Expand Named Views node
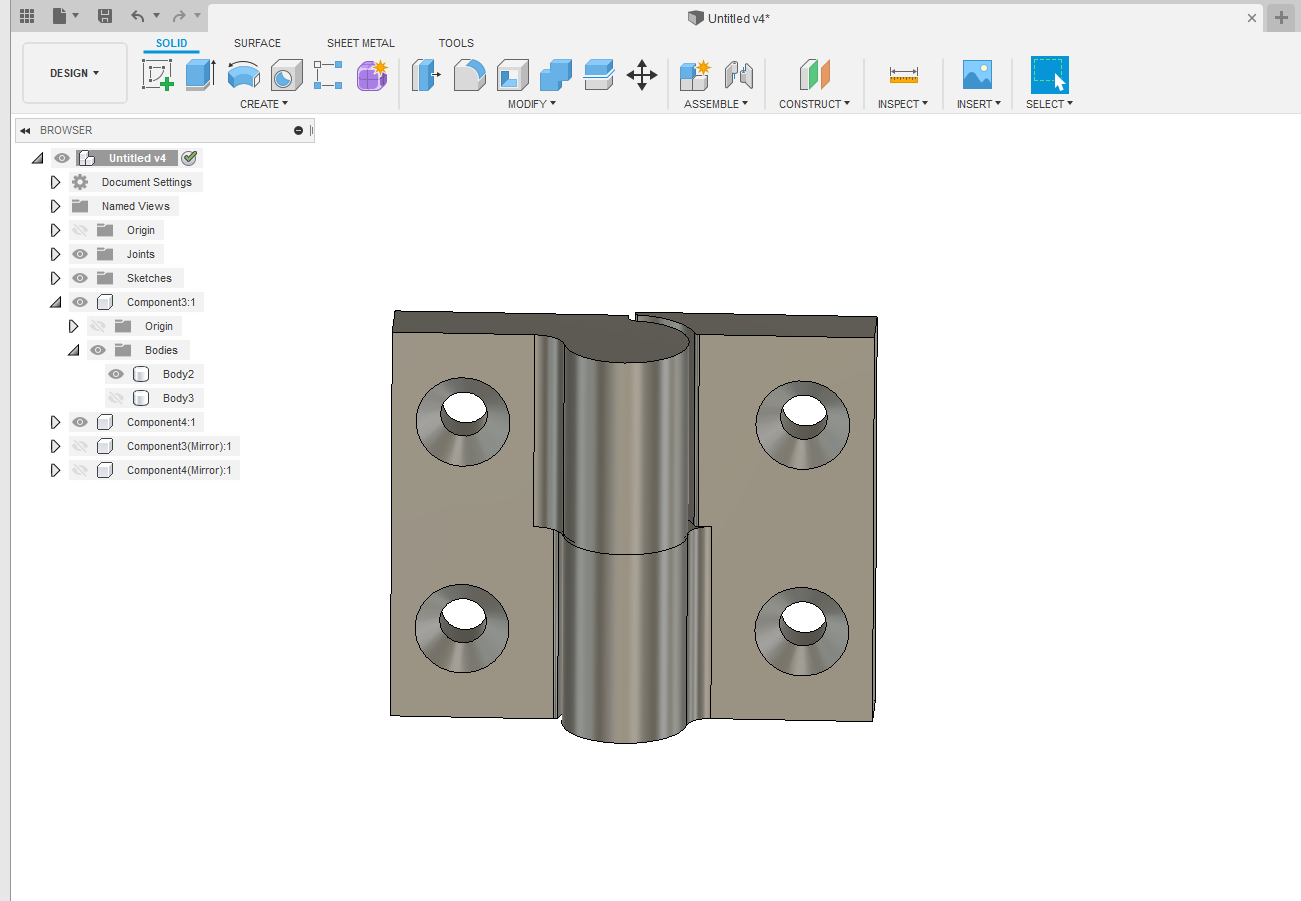1301x901 pixels. click(56, 206)
